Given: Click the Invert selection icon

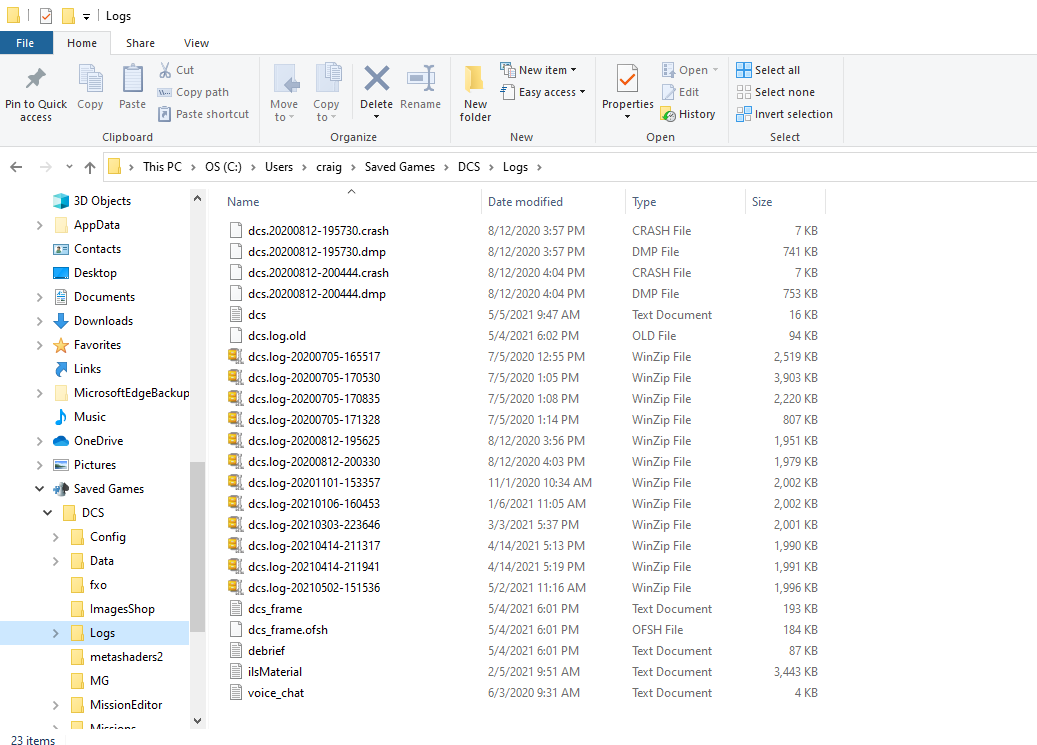Looking at the screenshot, I should point(744,114).
